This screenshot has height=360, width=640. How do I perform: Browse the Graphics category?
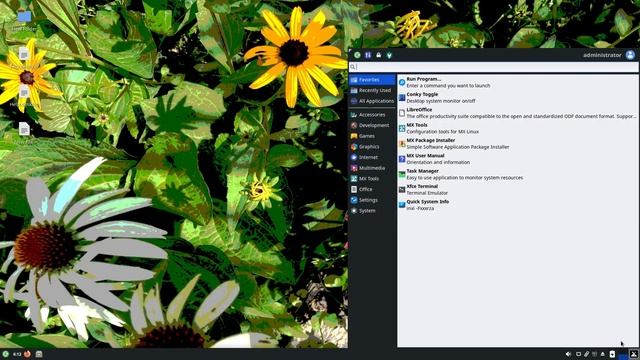(372, 147)
